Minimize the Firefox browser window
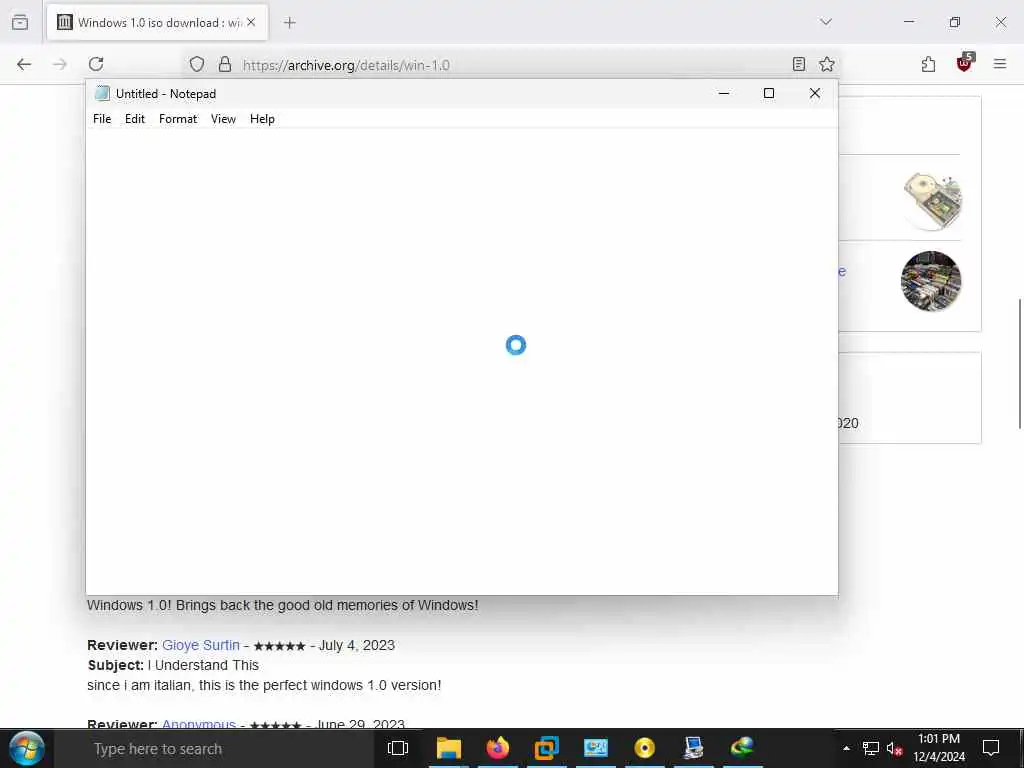 (909, 22)
